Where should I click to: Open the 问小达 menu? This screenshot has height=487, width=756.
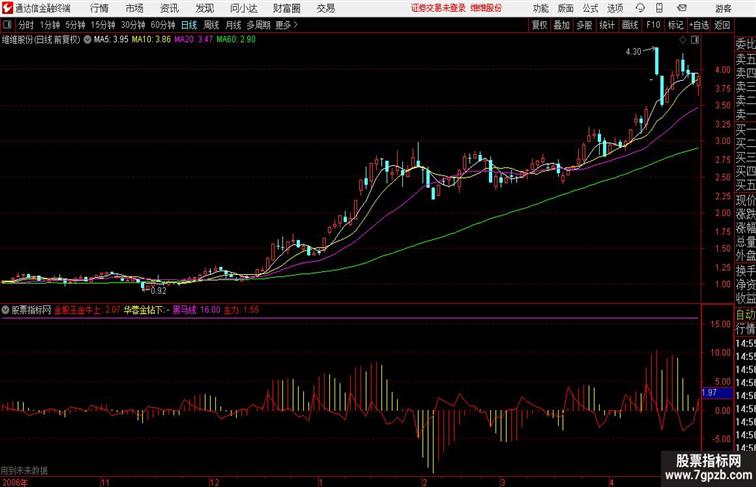tap(243, 8)
